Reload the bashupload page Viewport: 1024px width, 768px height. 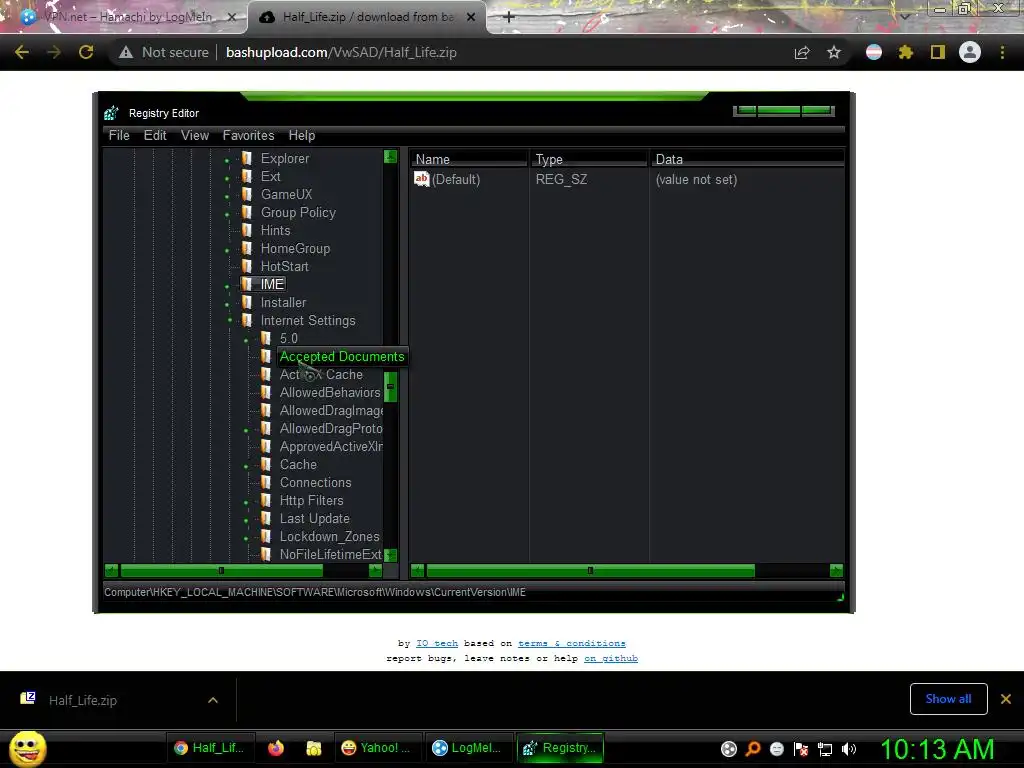[x=86, y=52]
